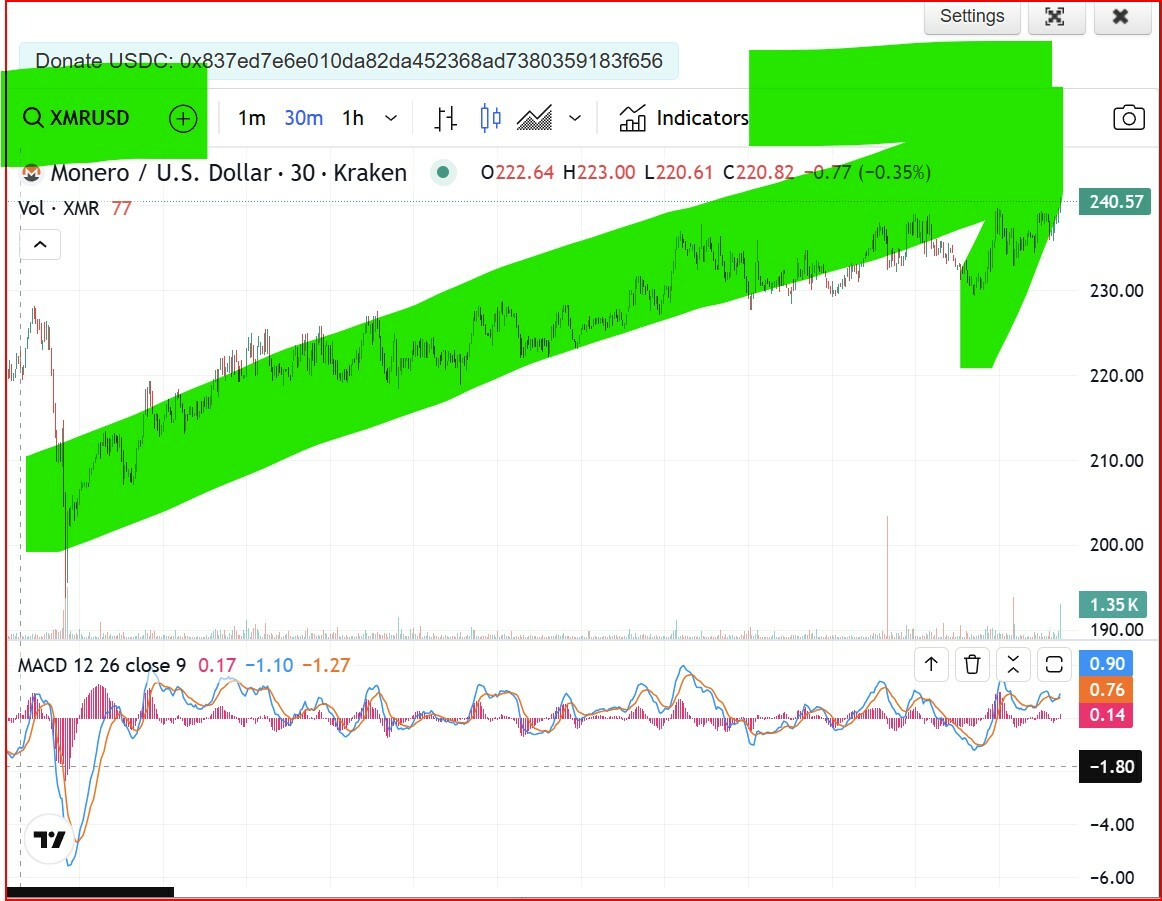Maximize the MACD pane
This screenshot has width=1162, height=901.
tap(1054, 664)
